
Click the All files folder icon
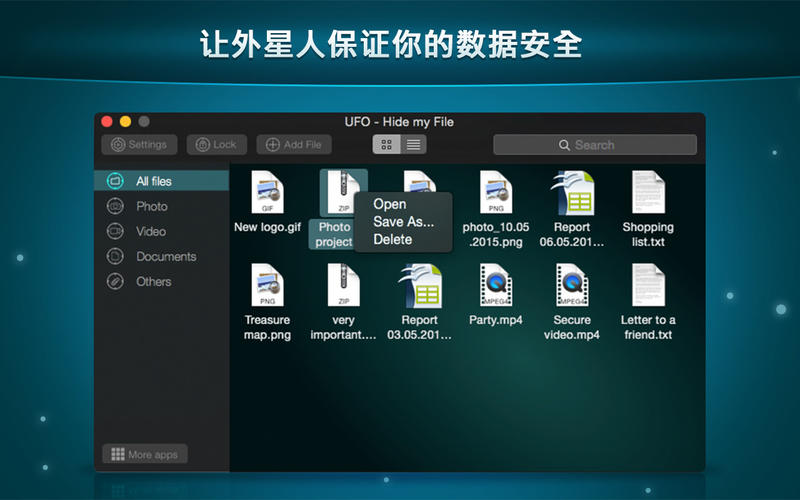tap(115, 181)
